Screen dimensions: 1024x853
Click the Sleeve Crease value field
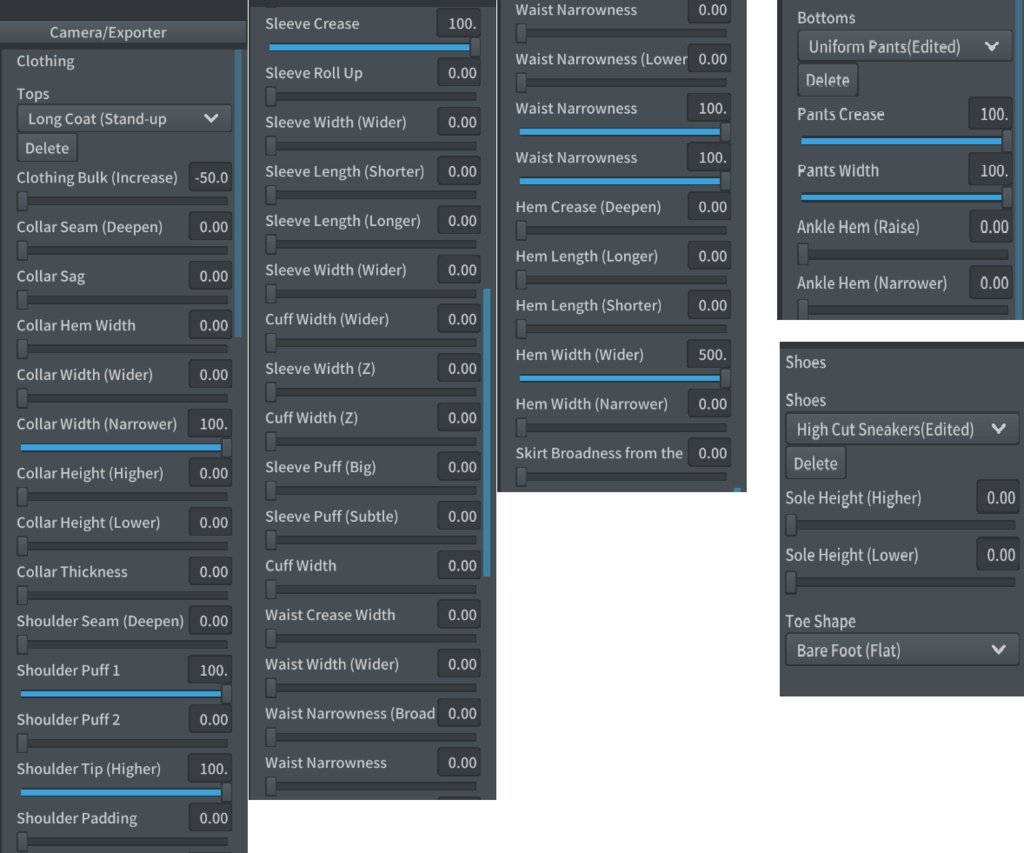(459, 24)
